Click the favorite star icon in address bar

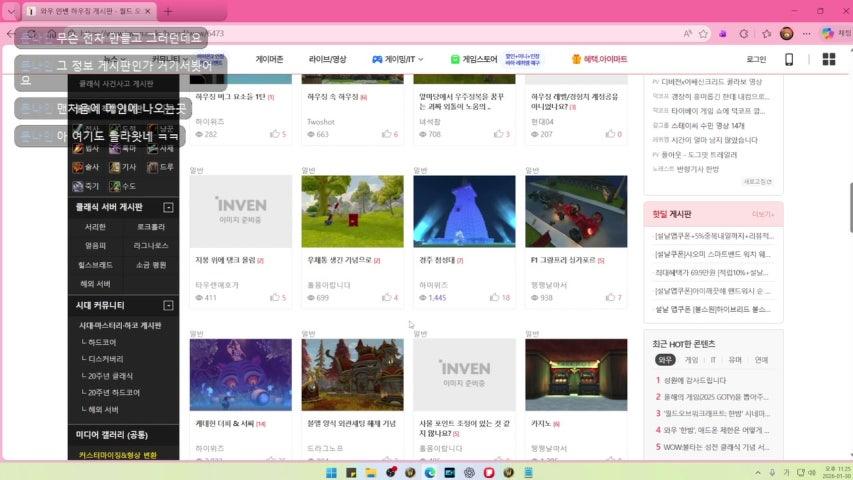pyautogui.click(x=701, y=33)
